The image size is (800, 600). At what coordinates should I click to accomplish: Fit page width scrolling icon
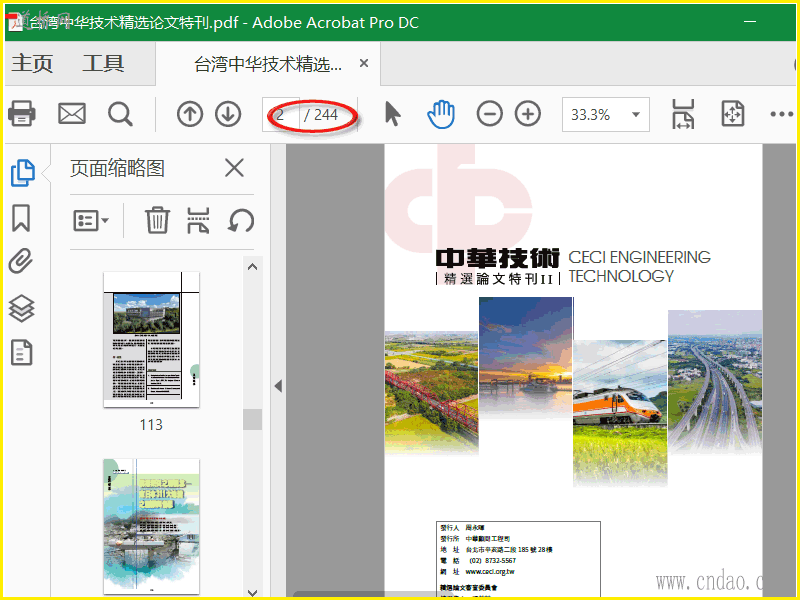click(x=683, y=114)
